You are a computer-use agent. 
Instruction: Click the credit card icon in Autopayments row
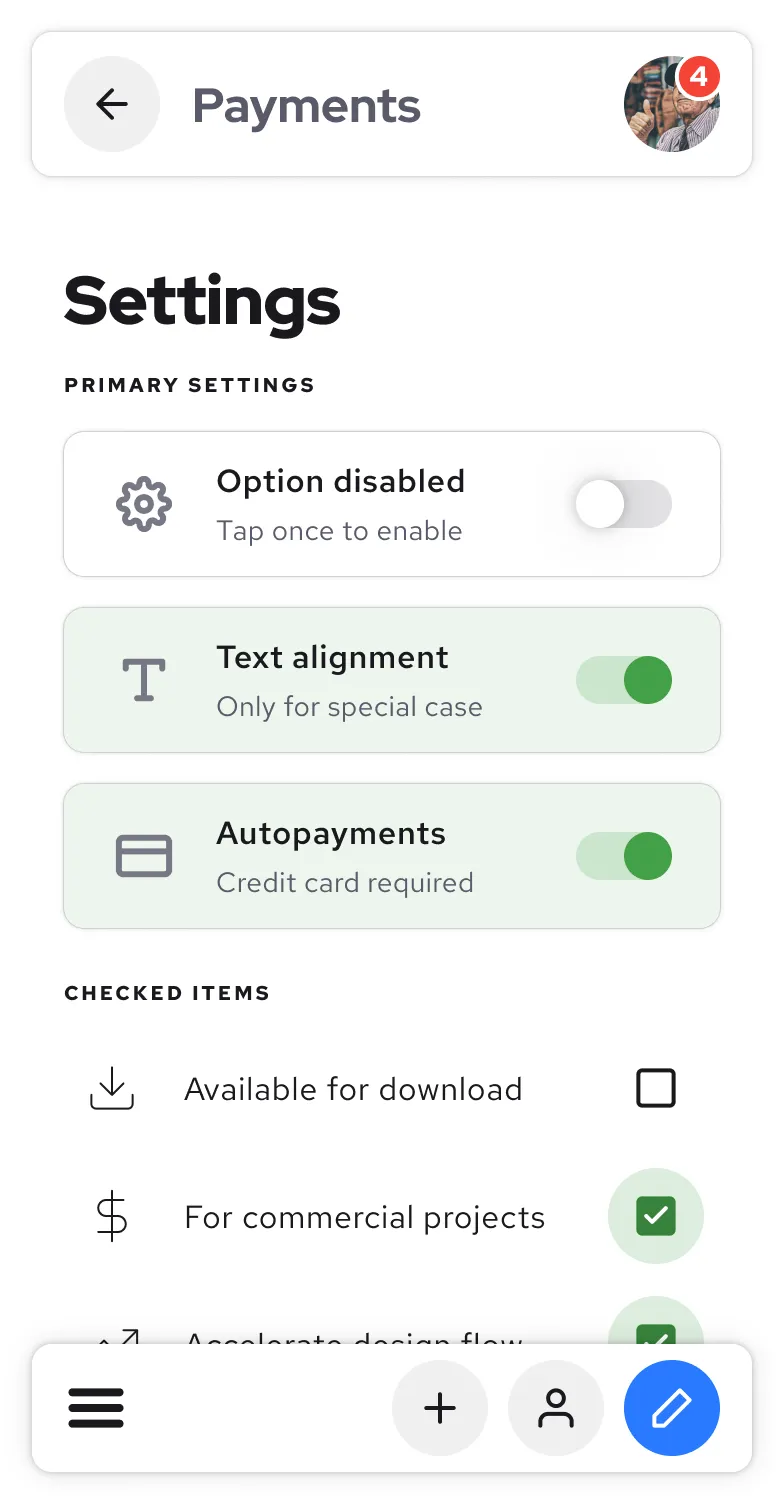(144, 856)
